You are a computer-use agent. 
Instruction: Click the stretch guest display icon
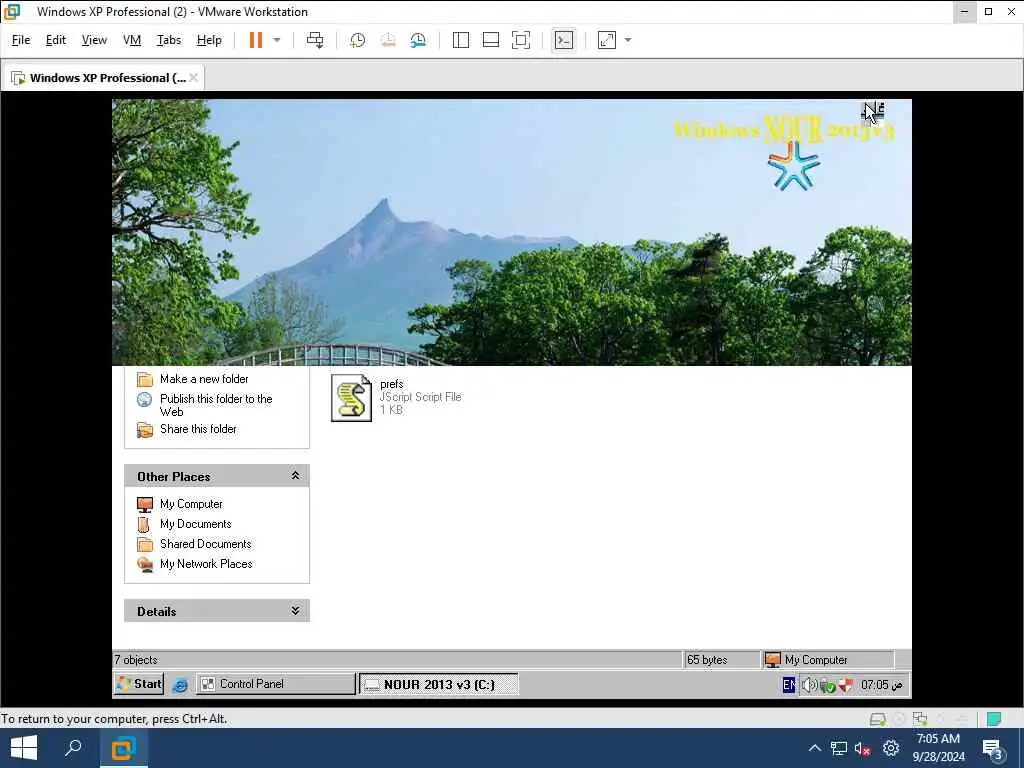[607, 40]
